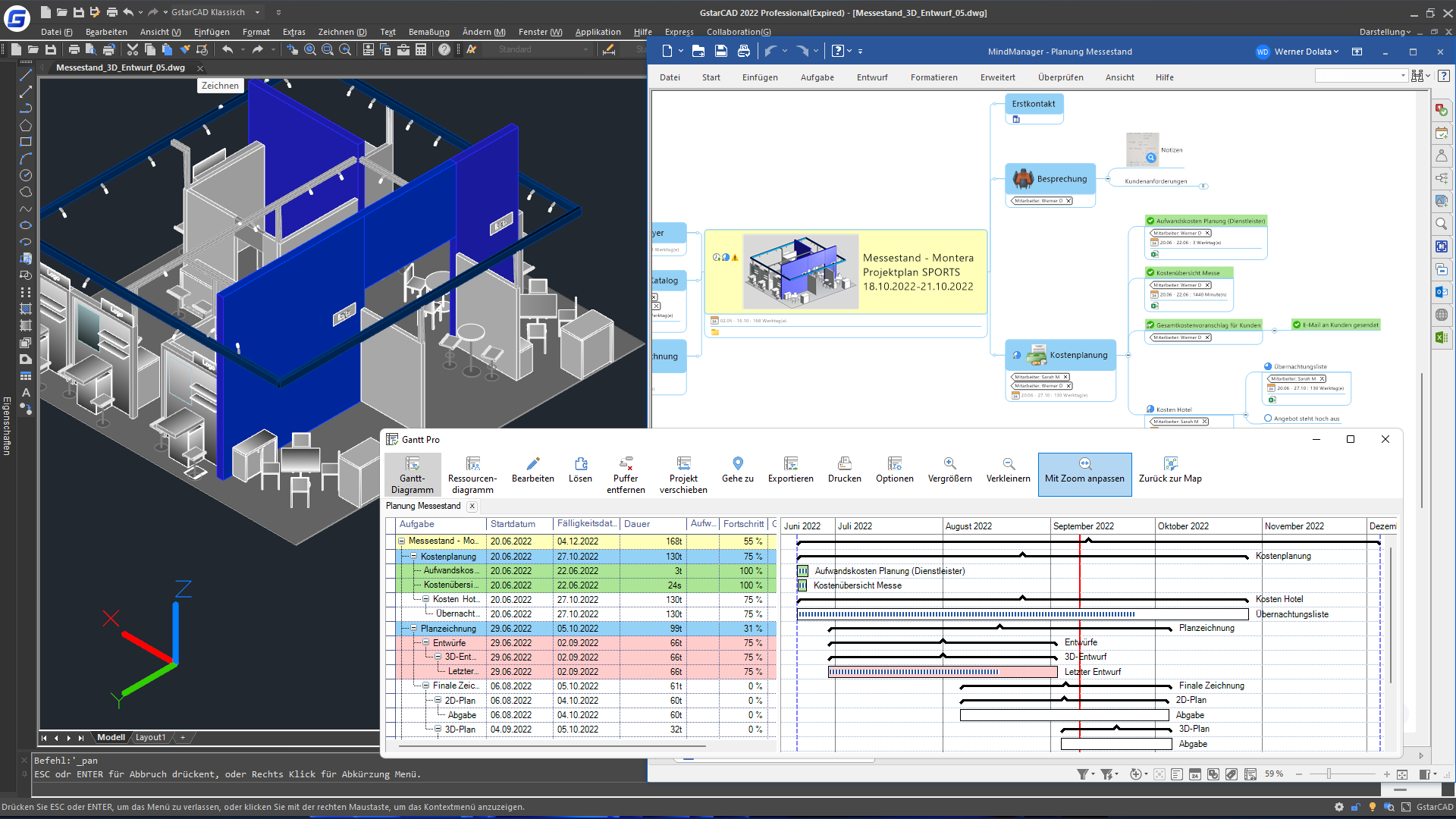
Task: Click the Gehe zu pin icon
Action: pyautogui.click(x=737, y=463)
